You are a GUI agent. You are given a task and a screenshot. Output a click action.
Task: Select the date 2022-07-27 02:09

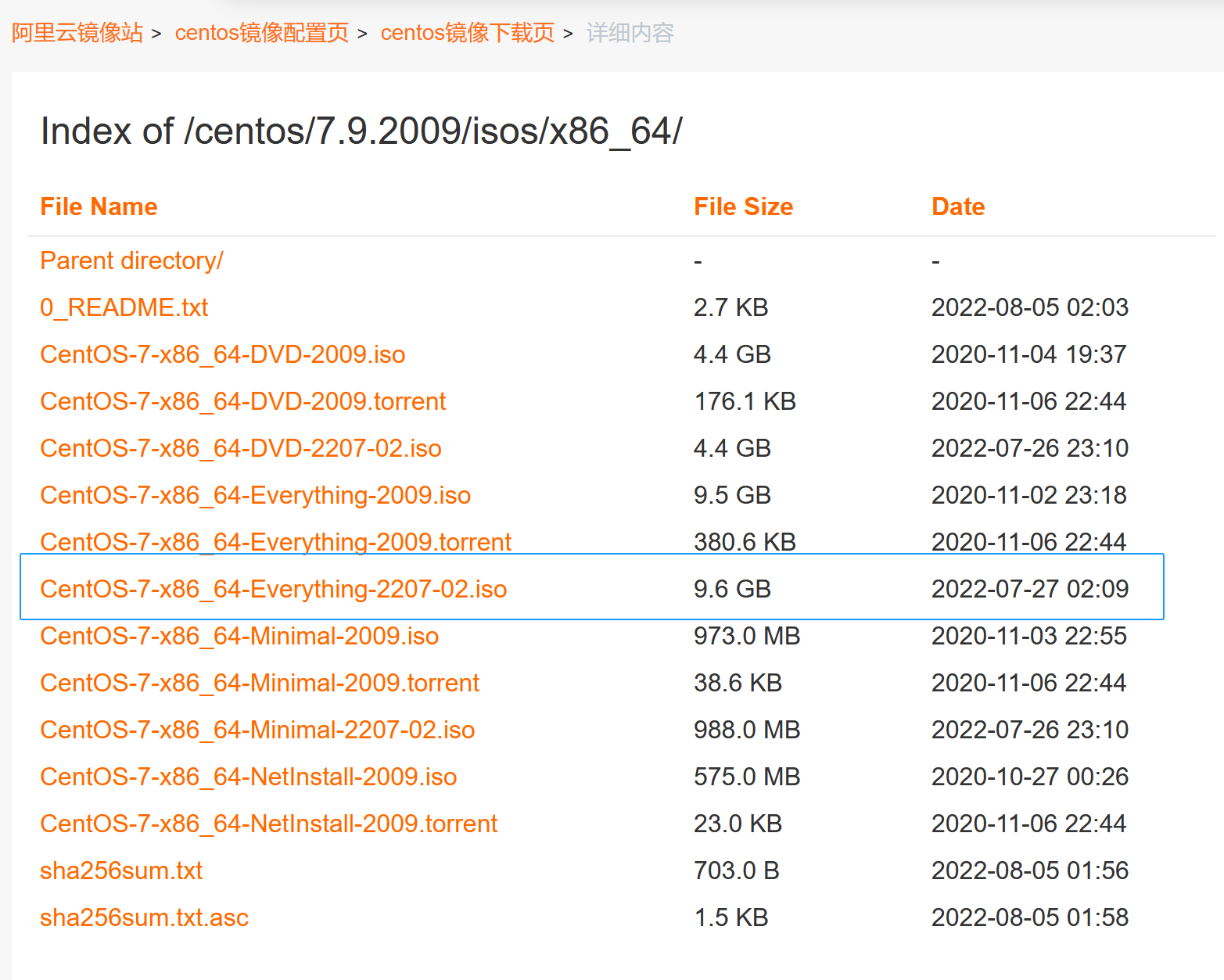tap(1030, 589)
